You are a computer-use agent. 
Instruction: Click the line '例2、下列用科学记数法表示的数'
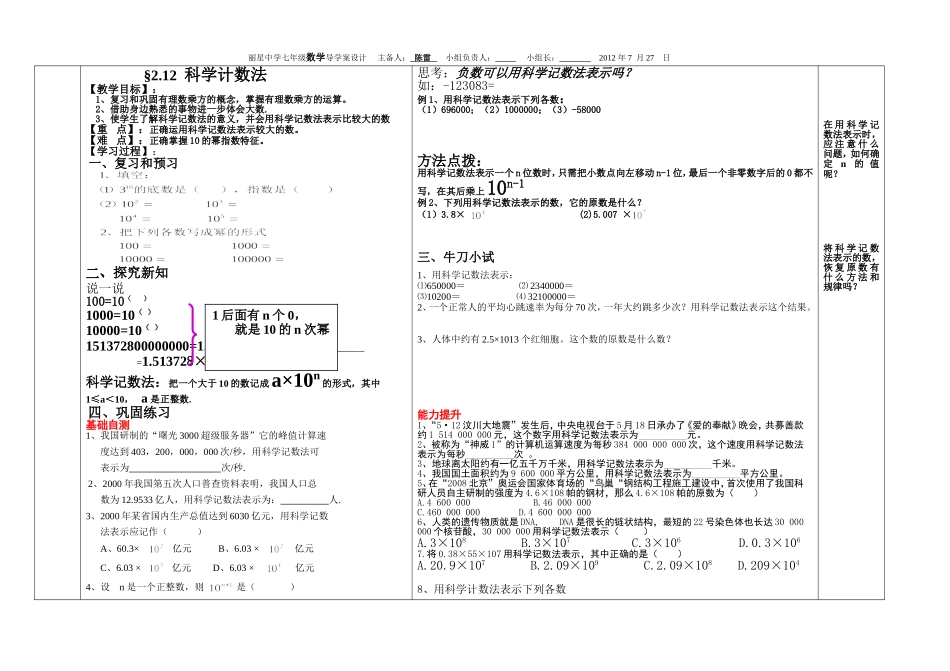tap(530, 203)
